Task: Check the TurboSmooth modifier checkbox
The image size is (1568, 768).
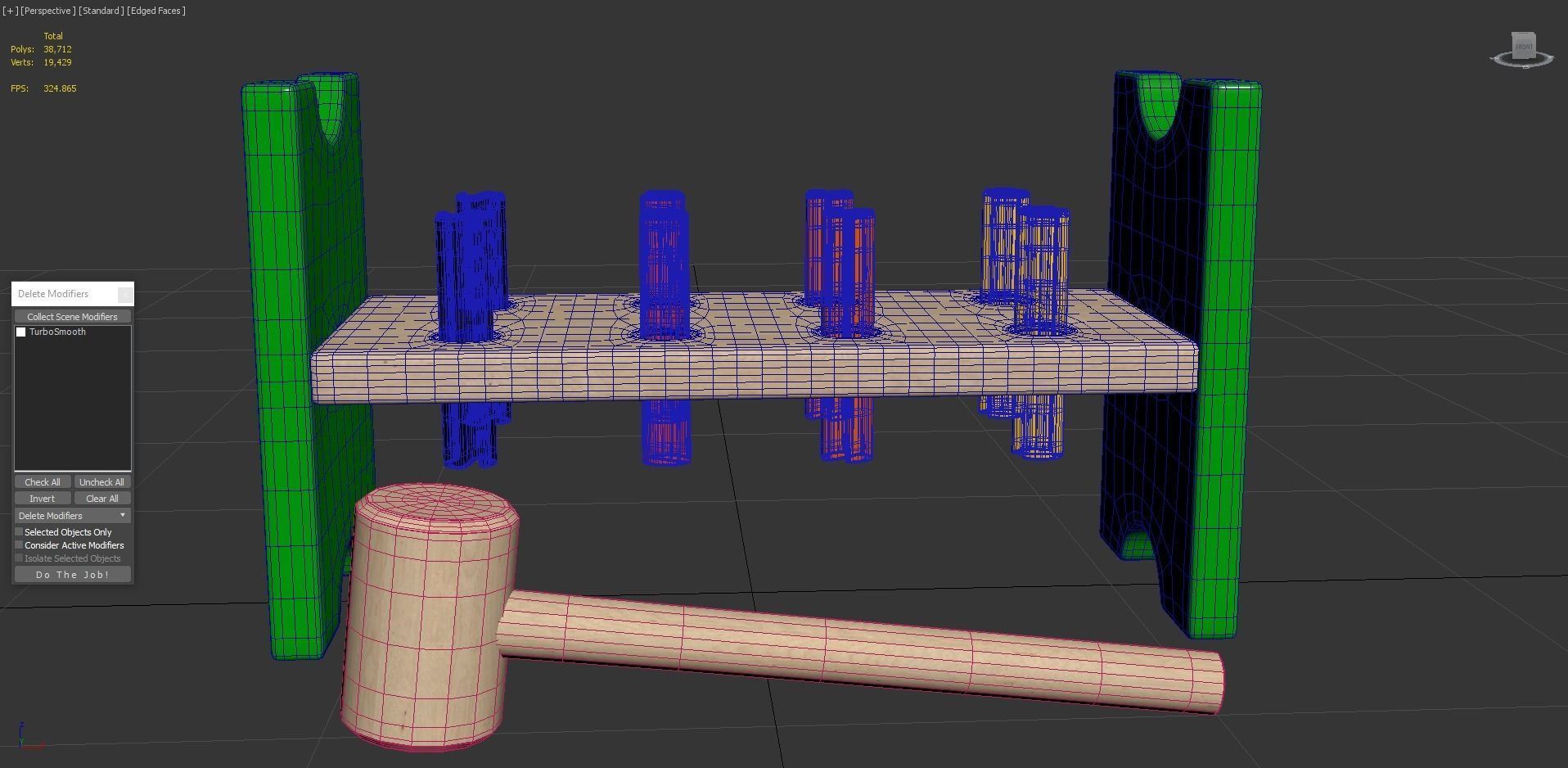Action: pyautogui.click(x=21, y=332)
